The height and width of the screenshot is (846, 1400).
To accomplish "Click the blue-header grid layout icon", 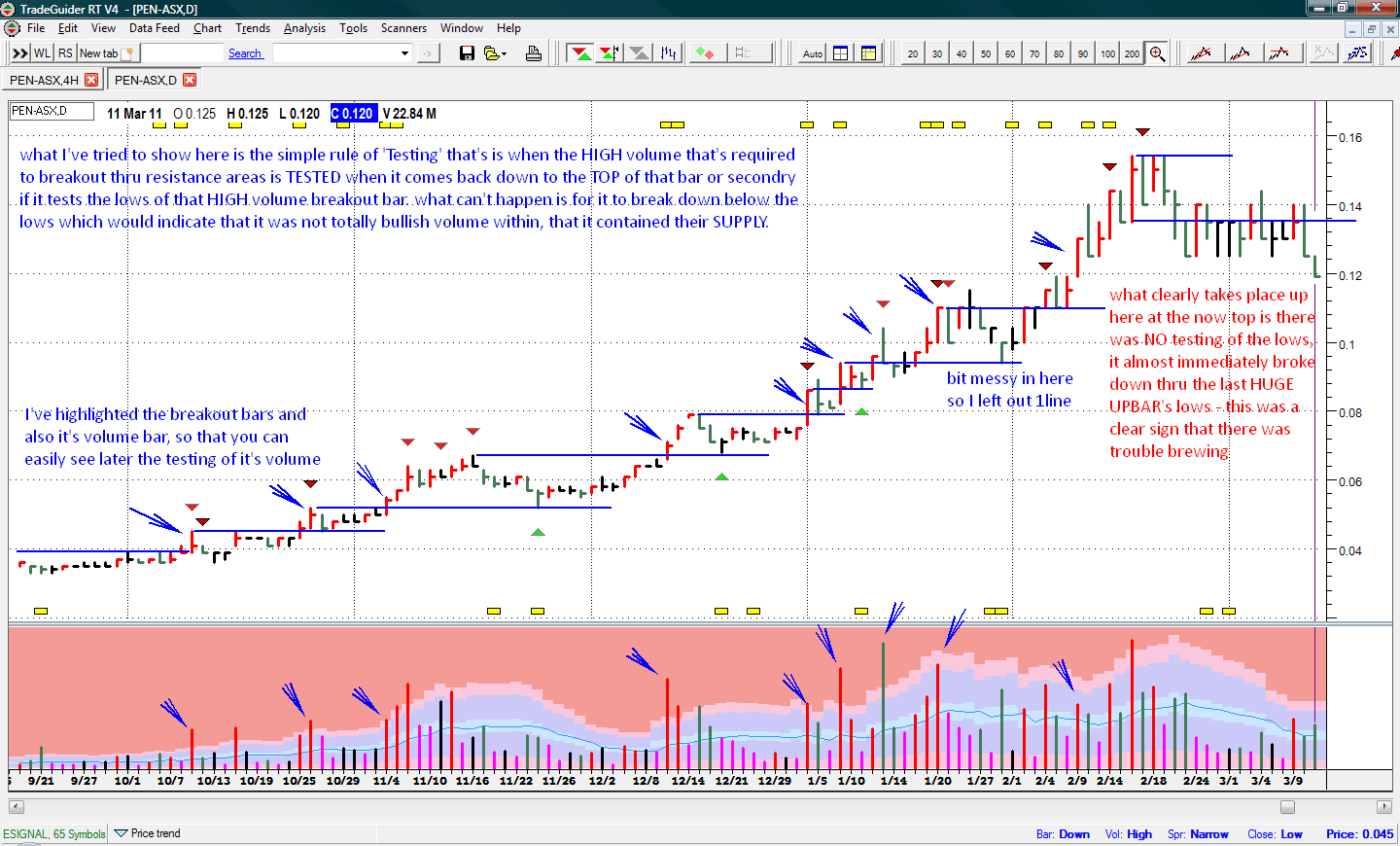I will coord(841,53).
